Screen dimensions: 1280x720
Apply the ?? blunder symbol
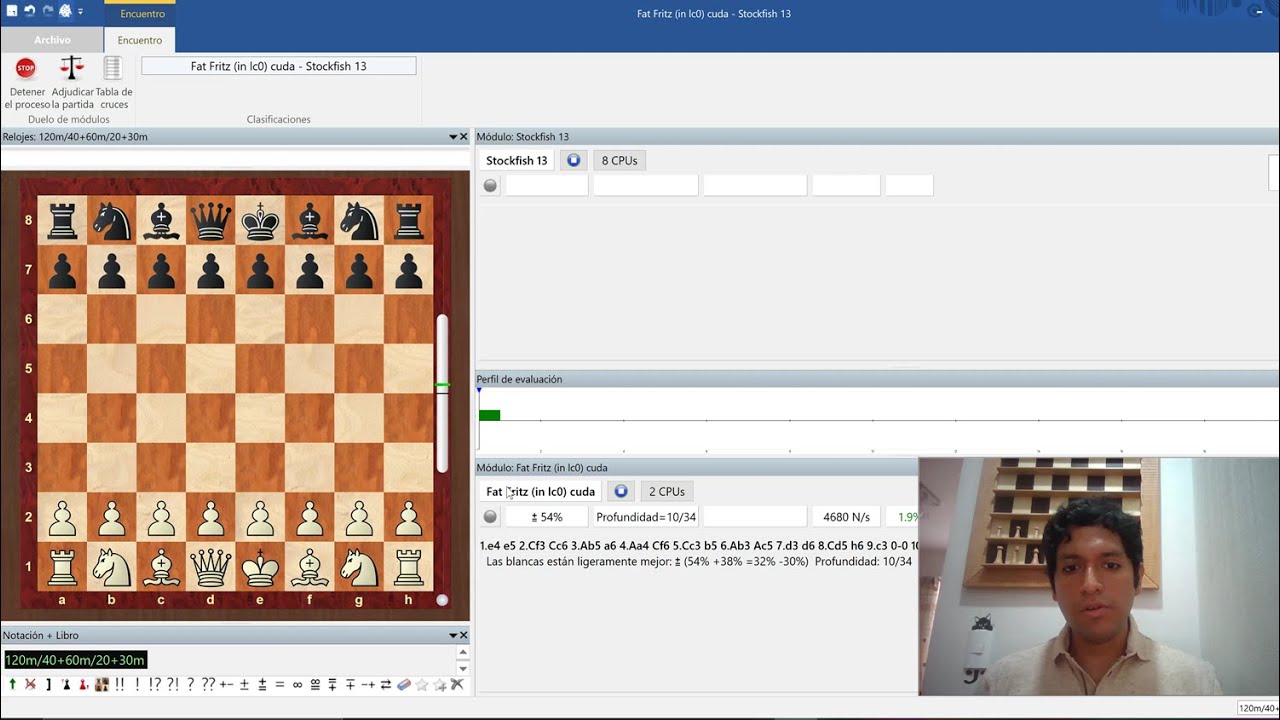point(208,685)
